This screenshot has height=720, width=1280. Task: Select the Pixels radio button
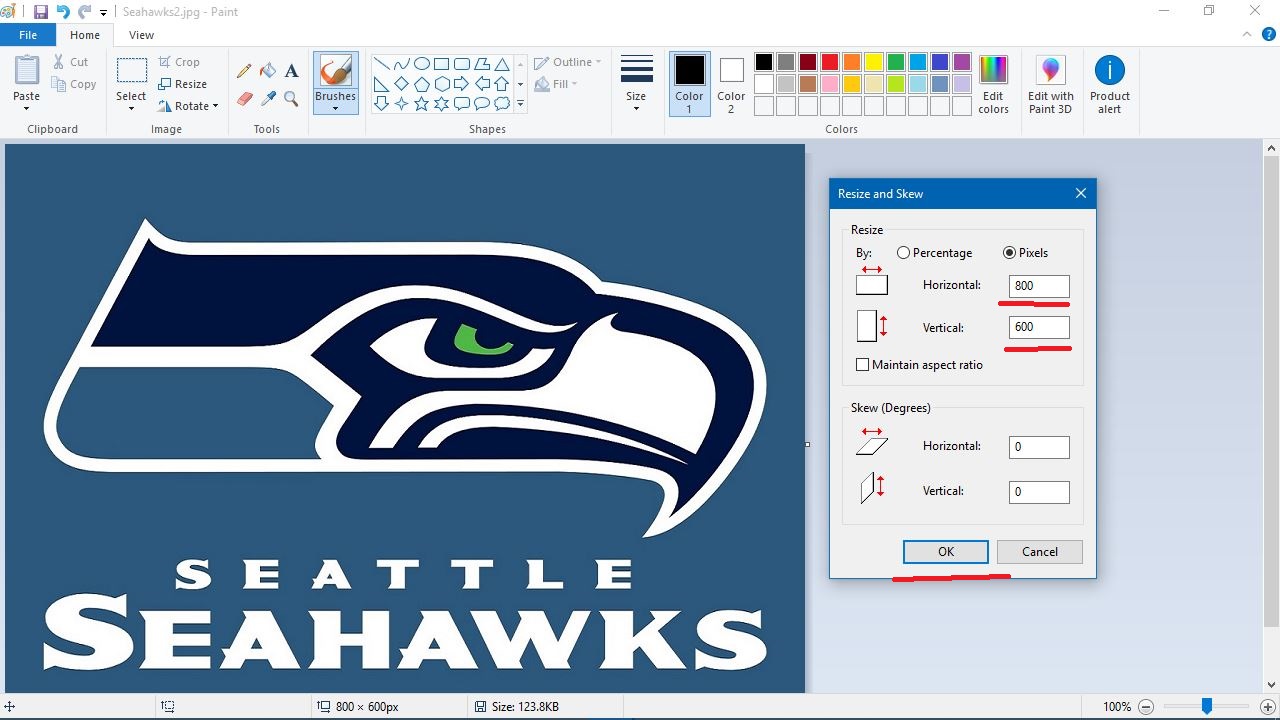[x=1009, y=253]
